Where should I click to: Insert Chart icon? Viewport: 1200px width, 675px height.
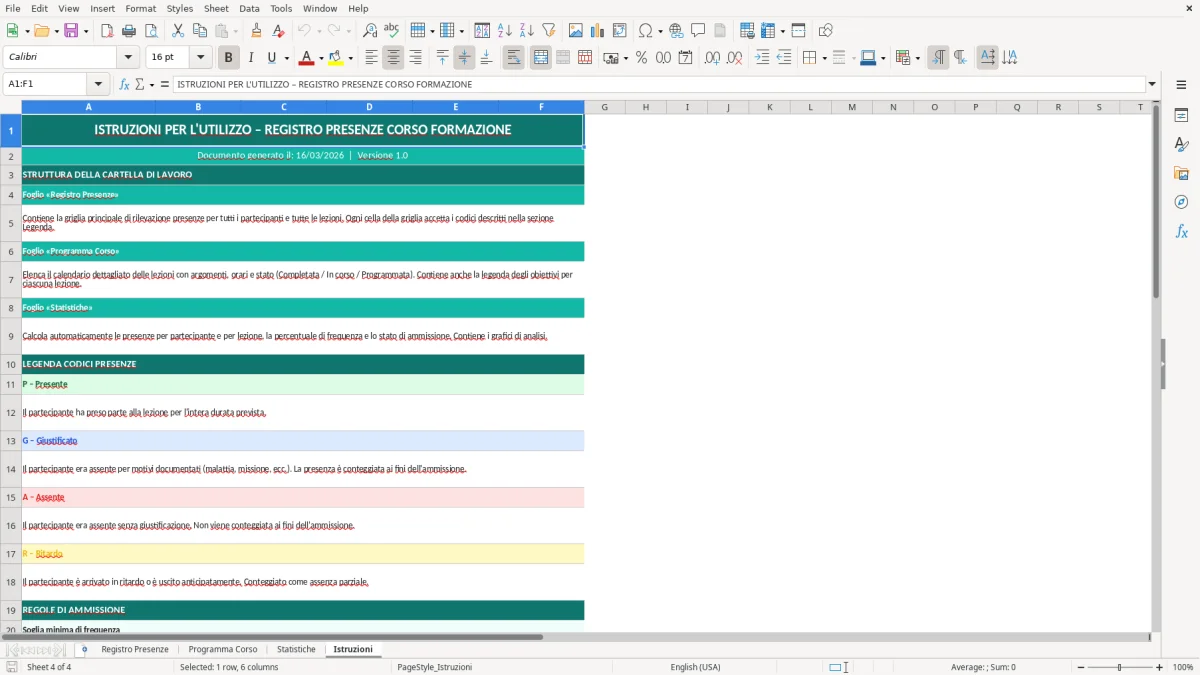tap(598, 31)
